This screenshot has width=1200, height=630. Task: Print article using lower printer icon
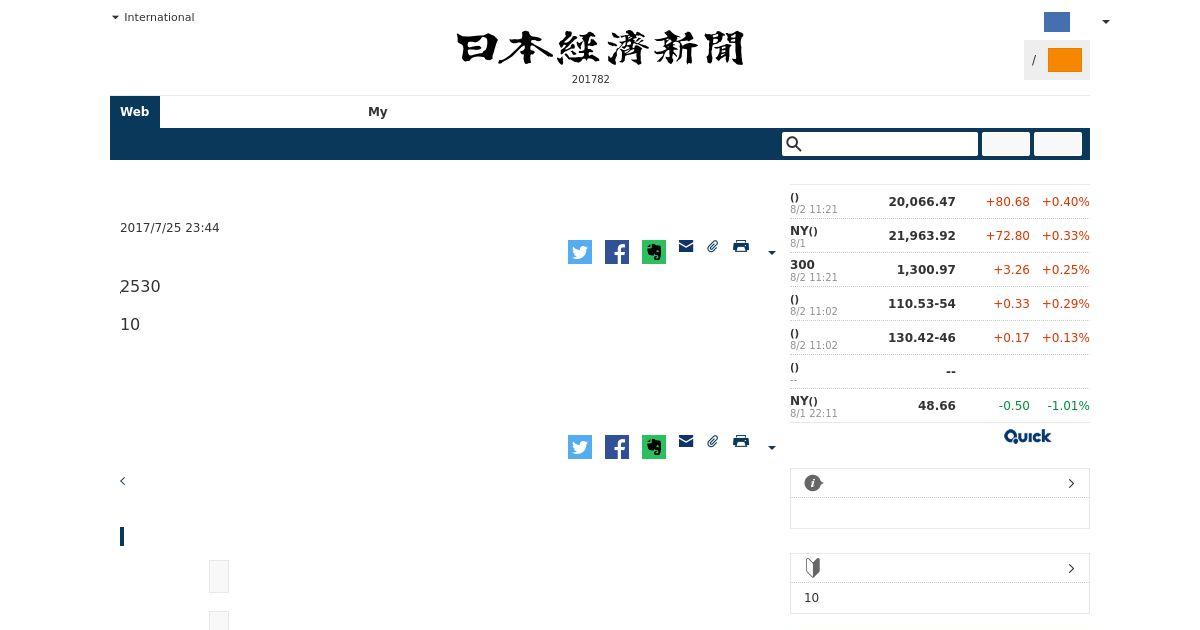coord(741,441)
